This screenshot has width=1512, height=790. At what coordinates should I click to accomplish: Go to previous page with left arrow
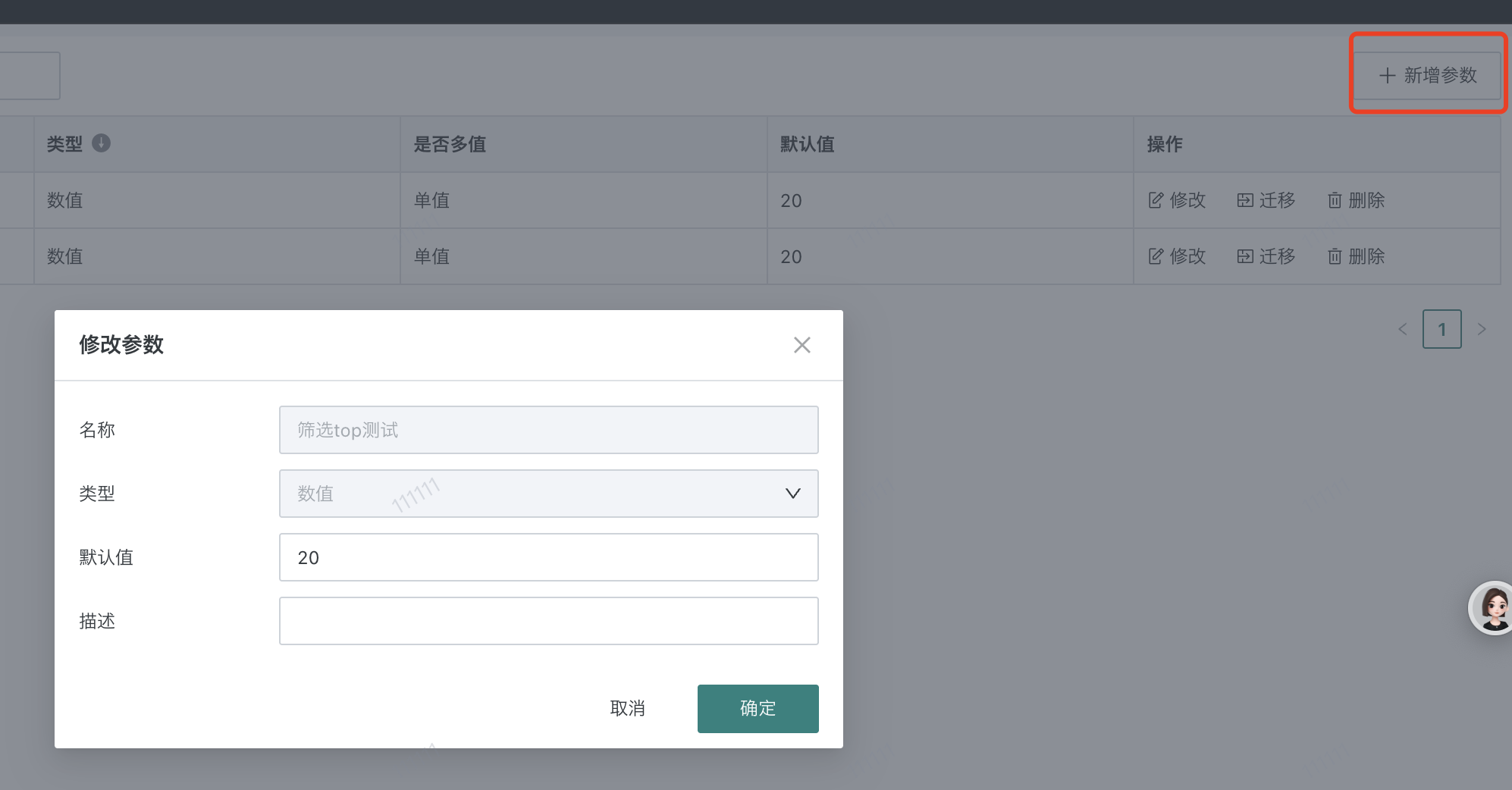(x=1403, y=329)
